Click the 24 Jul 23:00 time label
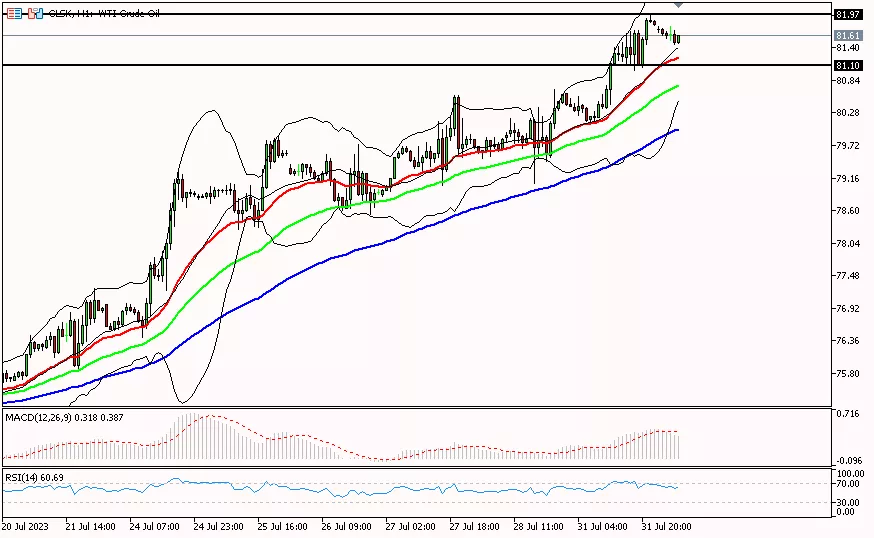 pos(218,527)
